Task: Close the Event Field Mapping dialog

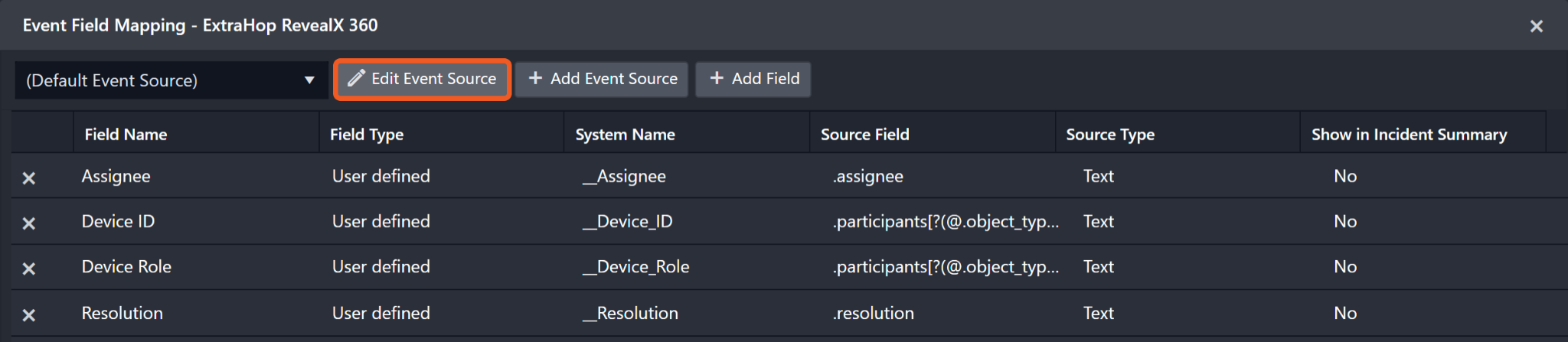Action: [1536, 26]
